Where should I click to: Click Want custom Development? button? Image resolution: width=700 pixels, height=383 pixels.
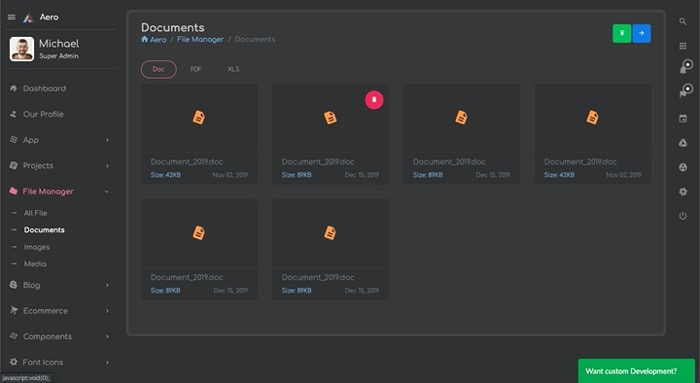[x=636, y=371]
